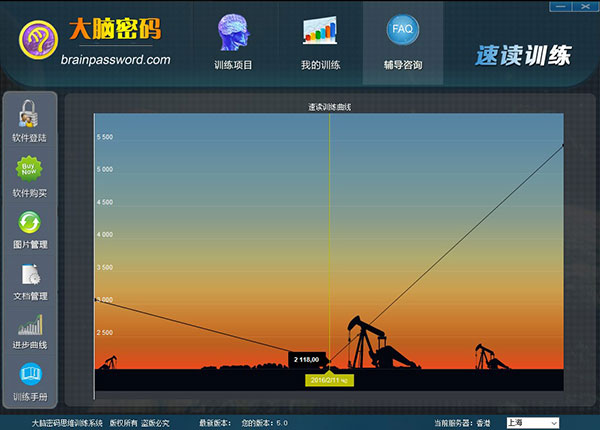Open 文档管理 document gear icon
This screenshot has height=430, width=600.
pyautogui.click(x=31, y=274)
